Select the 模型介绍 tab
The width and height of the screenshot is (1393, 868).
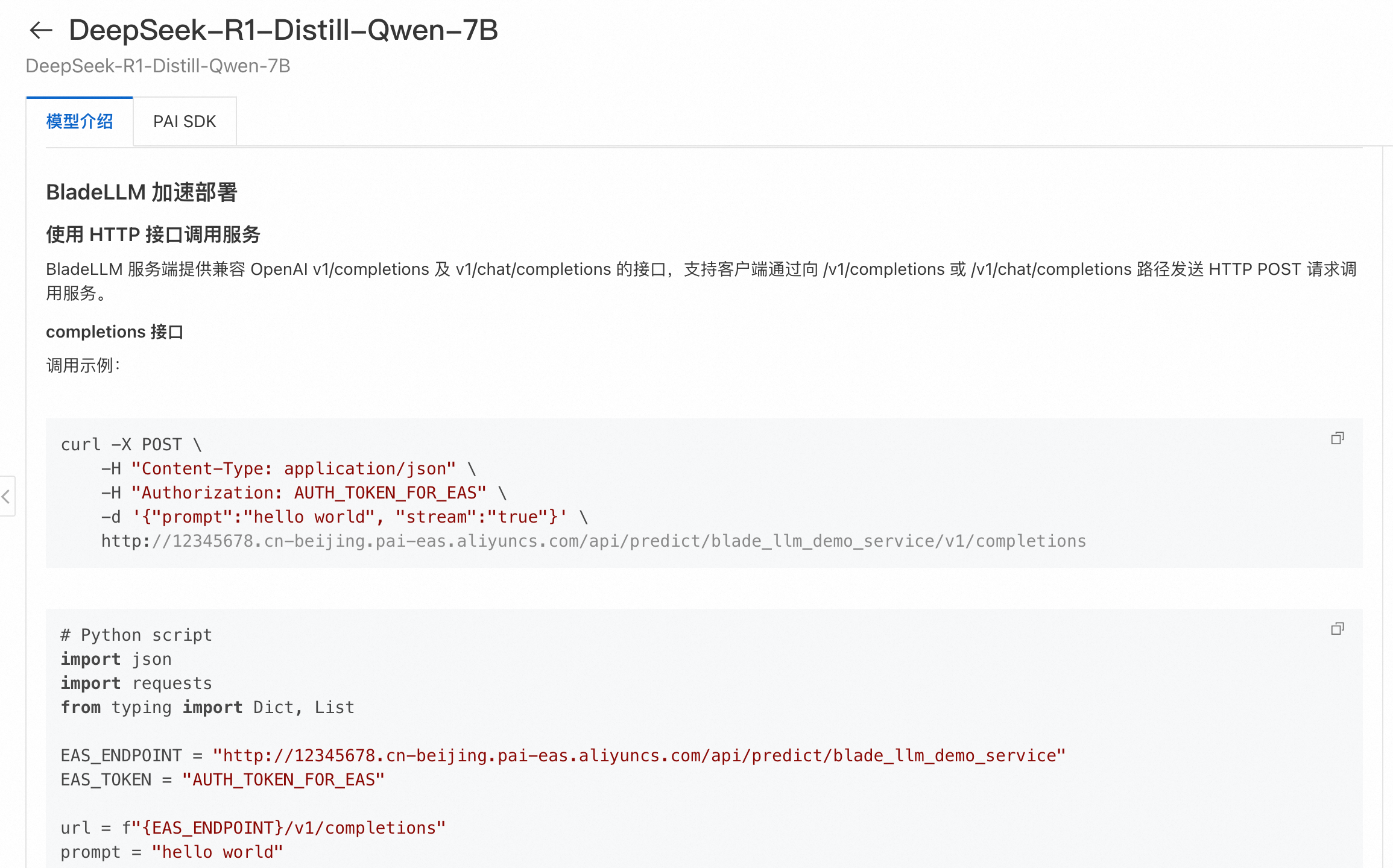point(80,122)
